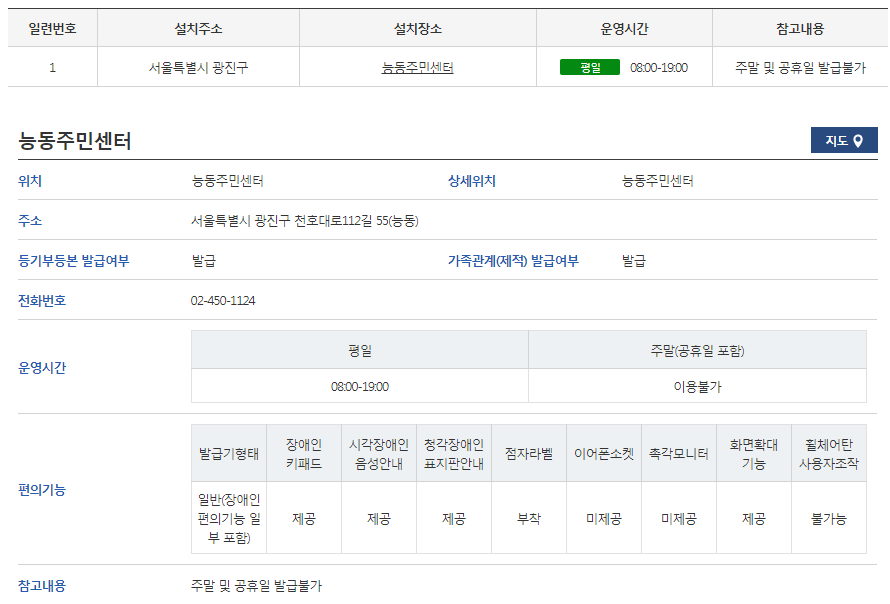Select address 천호대로112길 55(능동)
Viewport: 890px width, 604px height.
(x=356, y=221)
